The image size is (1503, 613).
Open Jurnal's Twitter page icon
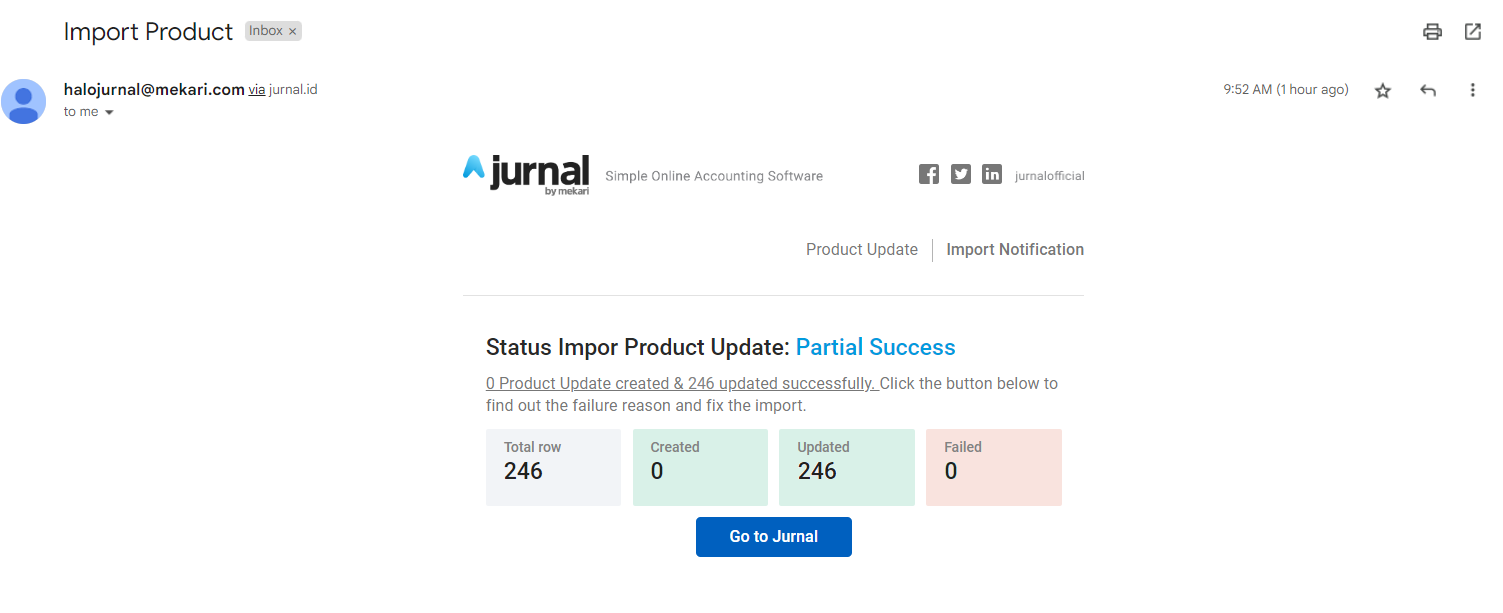tap(960, 175)
